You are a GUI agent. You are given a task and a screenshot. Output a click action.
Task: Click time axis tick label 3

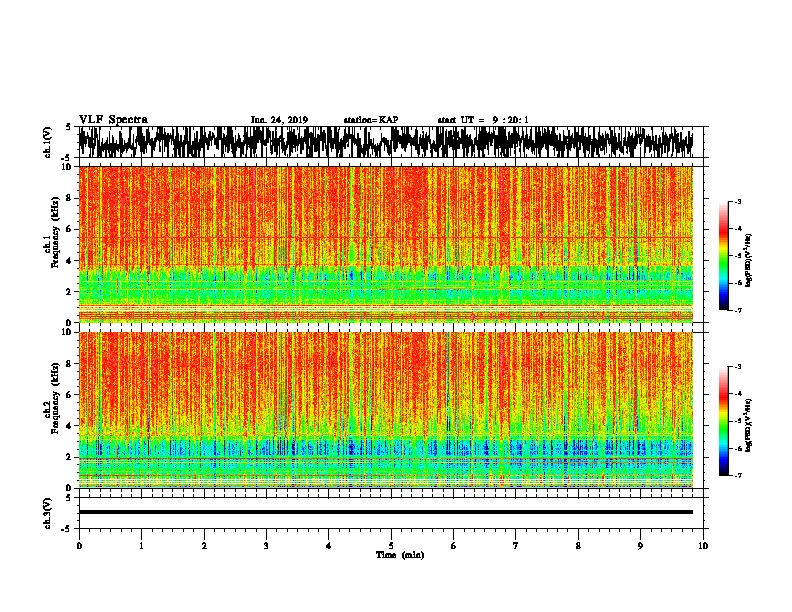(x=266, y=546)
